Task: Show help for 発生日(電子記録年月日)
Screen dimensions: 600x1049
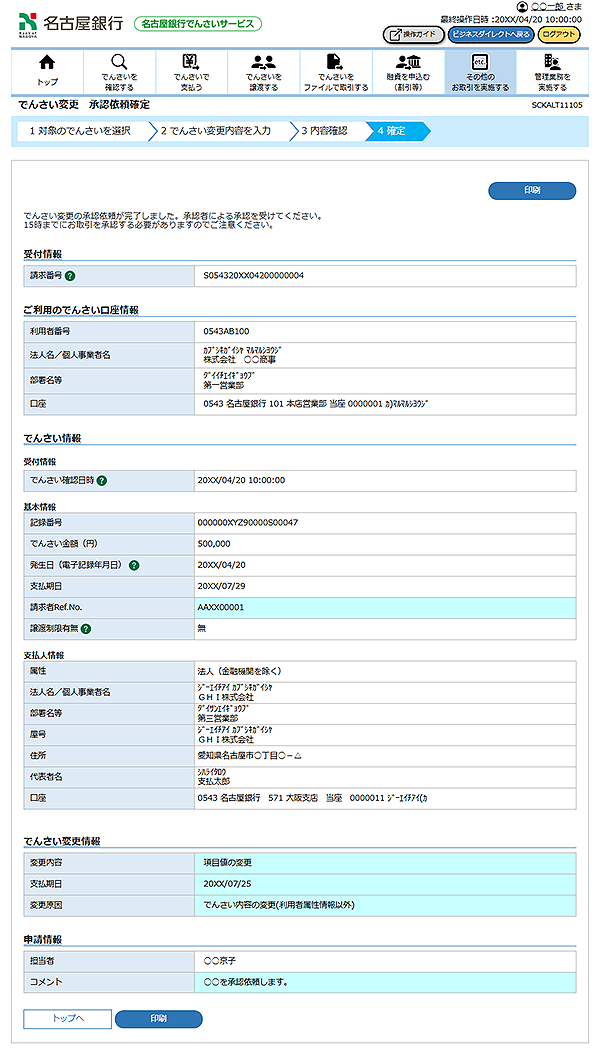Action: click(134, 565)
